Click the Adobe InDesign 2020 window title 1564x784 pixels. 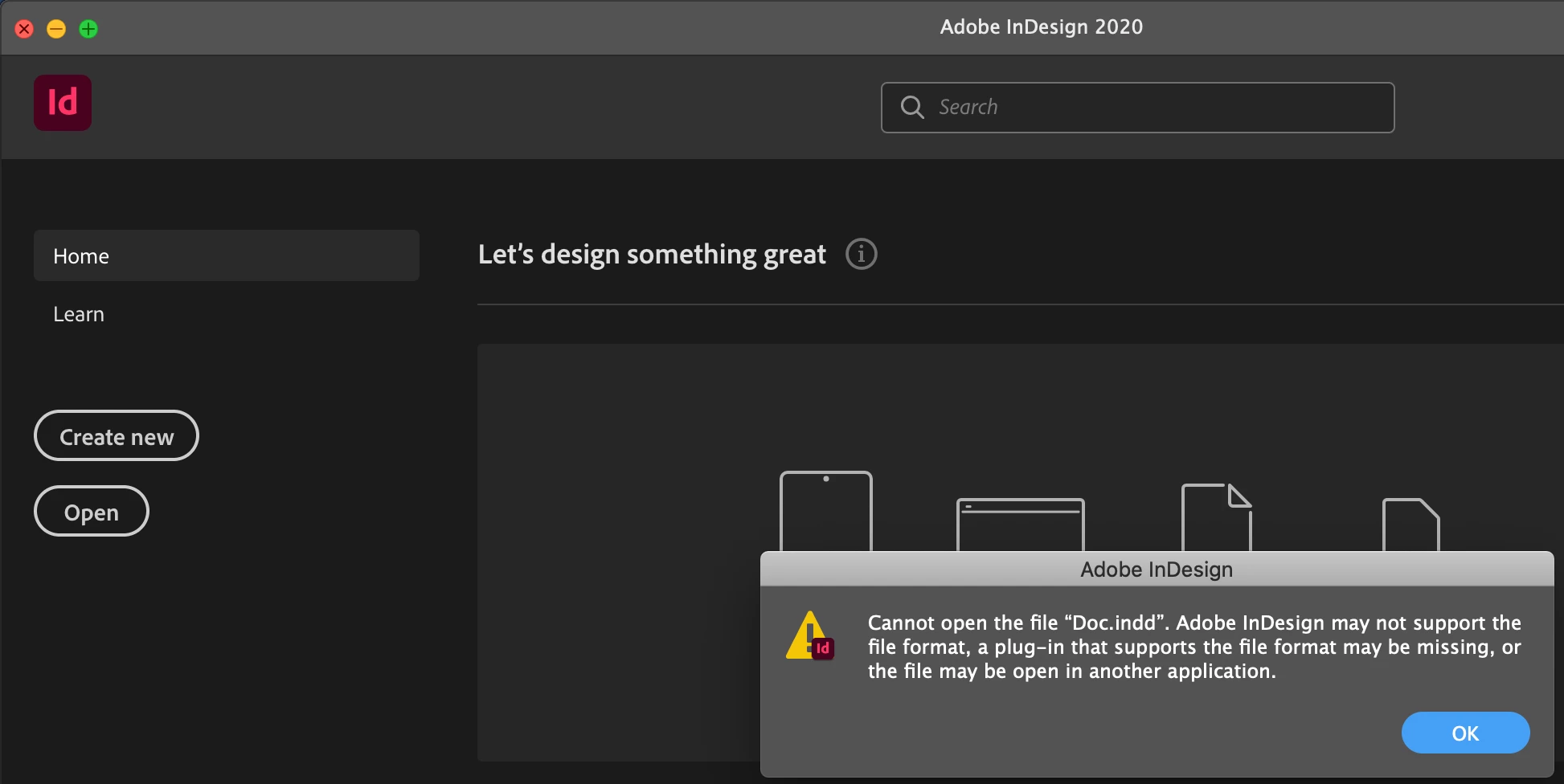1042,27
